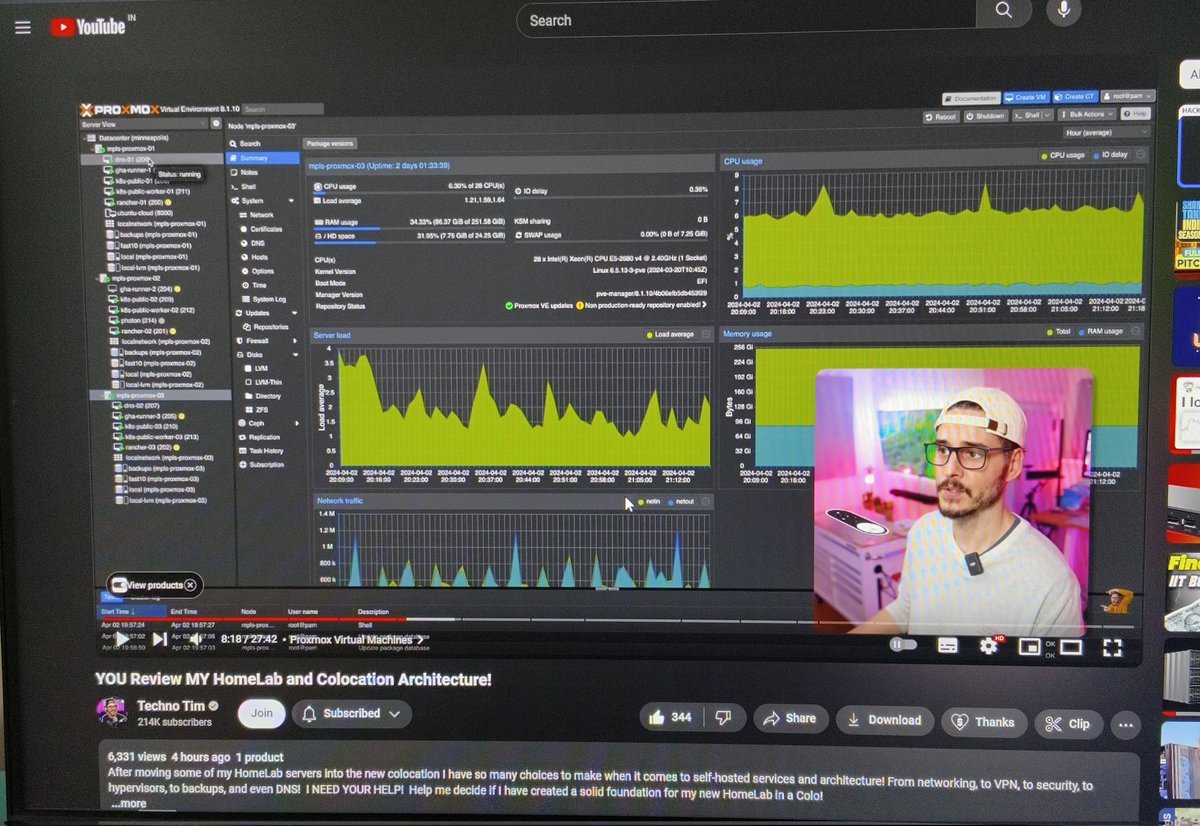Dislike the video with thumbs down
This screenshot has width=1200, height=826.
[x=723, y=717]
